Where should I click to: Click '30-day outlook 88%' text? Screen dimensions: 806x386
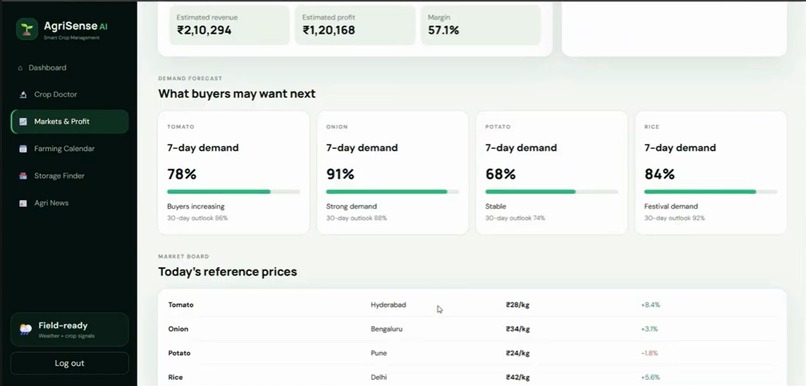click(x=356, y=218)
